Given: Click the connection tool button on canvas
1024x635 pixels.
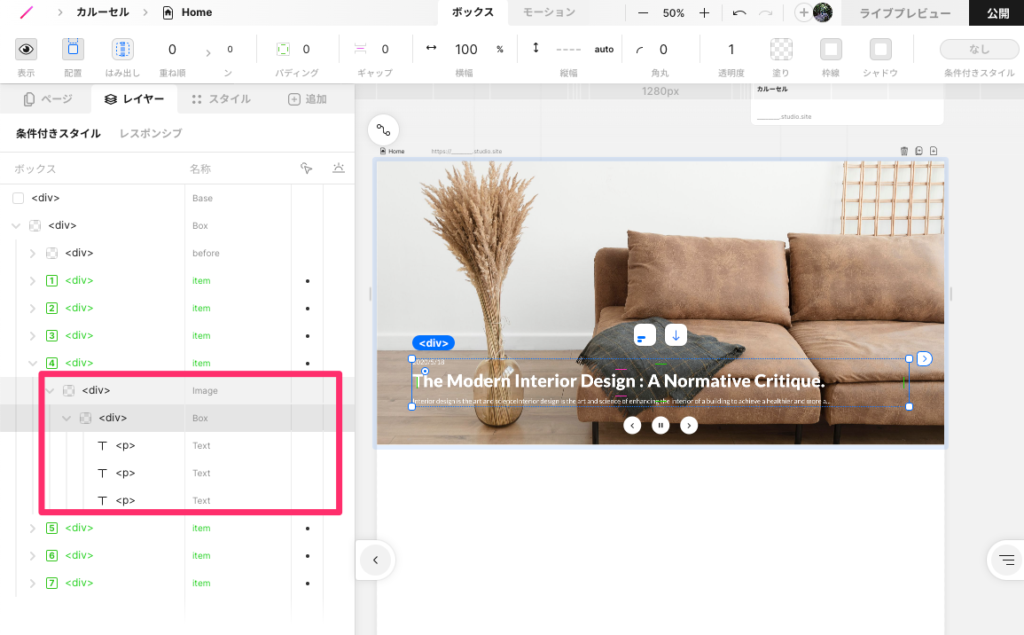Looking at the screenshot, I should [x=383, y=130].
